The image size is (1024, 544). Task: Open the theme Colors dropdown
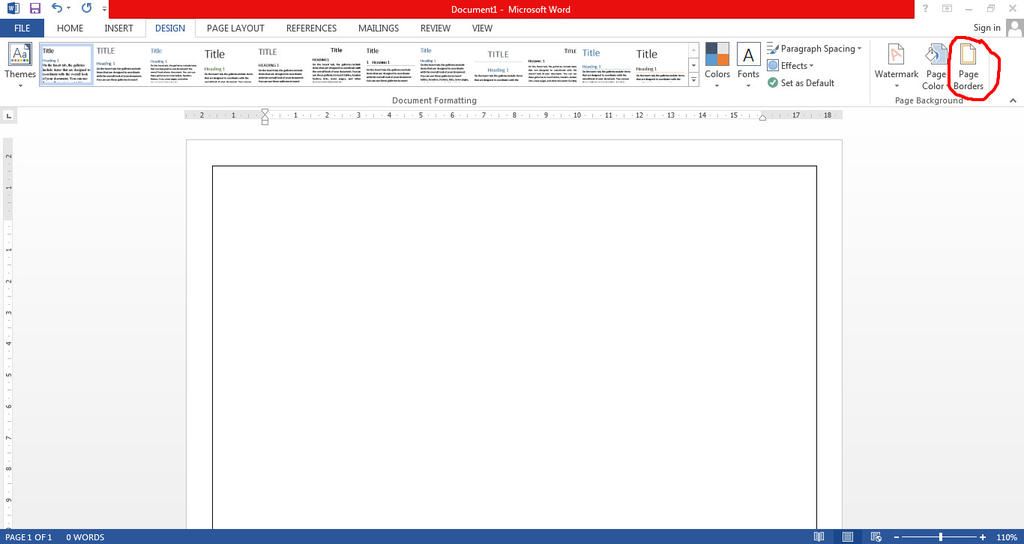click(717, 65)
